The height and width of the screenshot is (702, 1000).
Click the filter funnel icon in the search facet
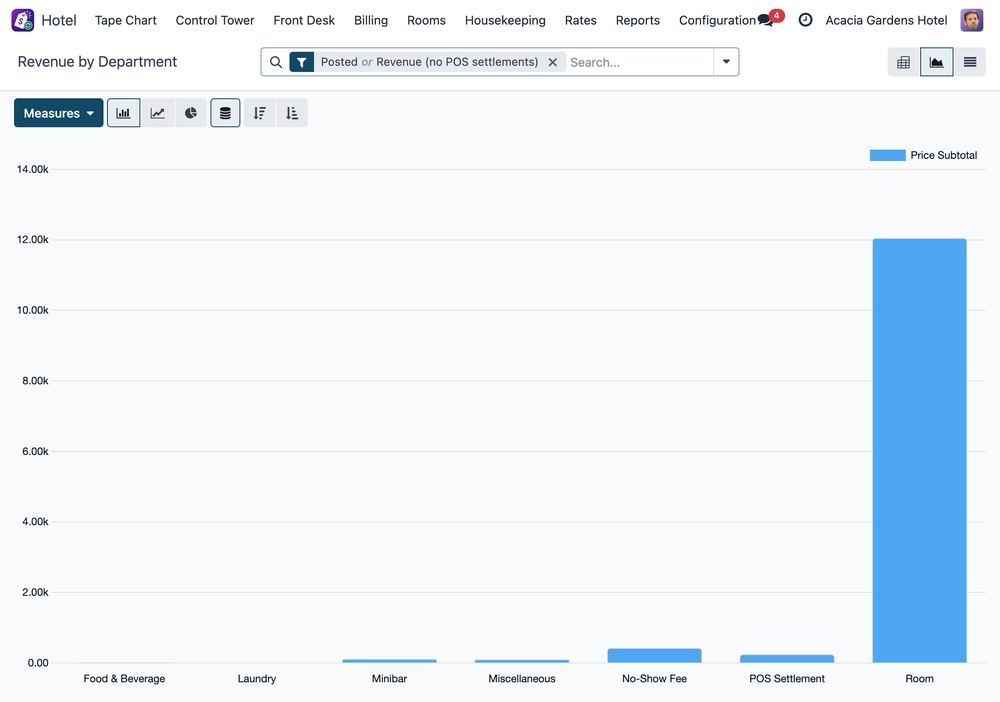[302, 62]
